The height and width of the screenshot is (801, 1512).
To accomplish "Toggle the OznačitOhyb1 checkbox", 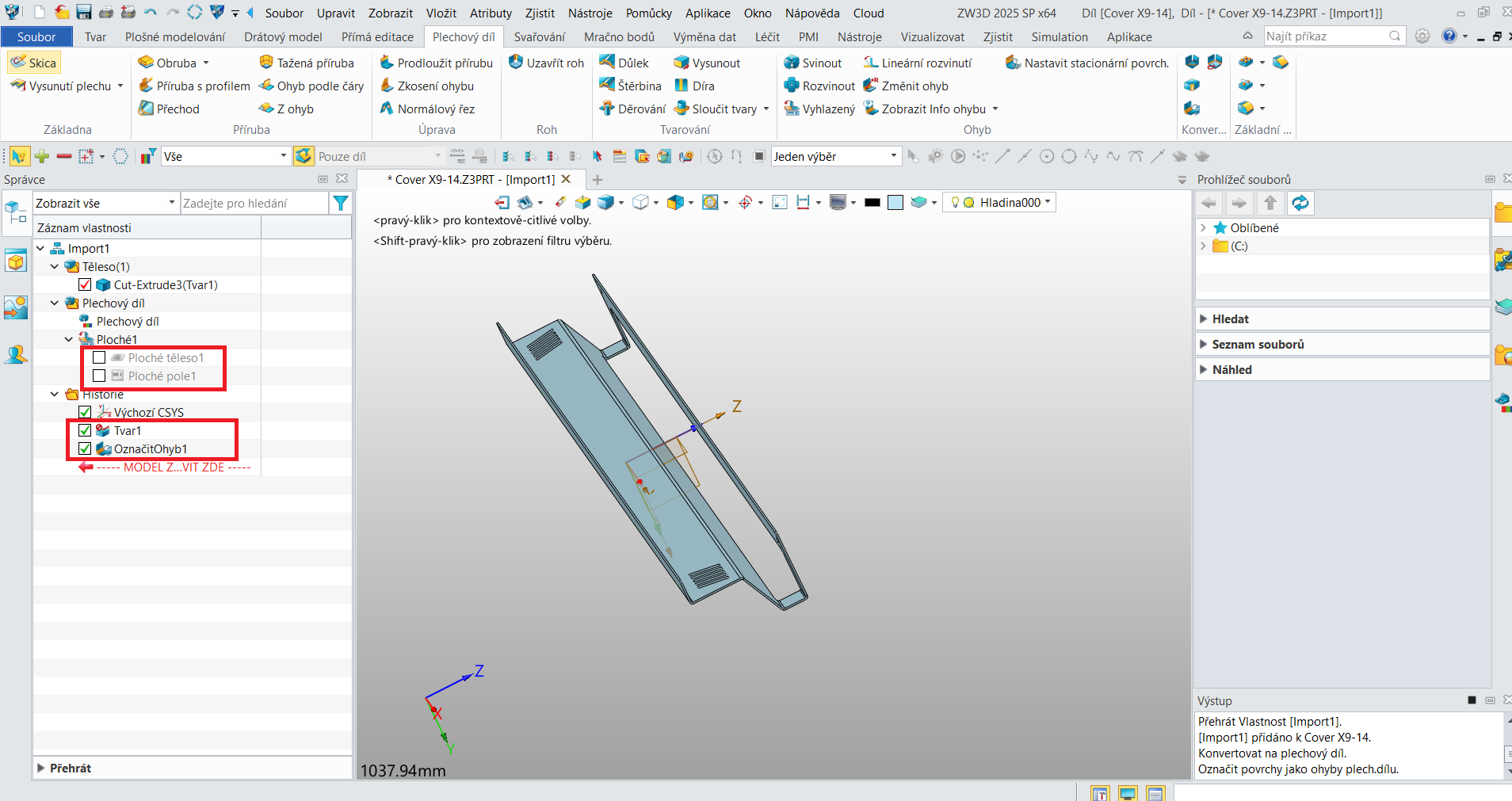I will [x=85, y=448].
